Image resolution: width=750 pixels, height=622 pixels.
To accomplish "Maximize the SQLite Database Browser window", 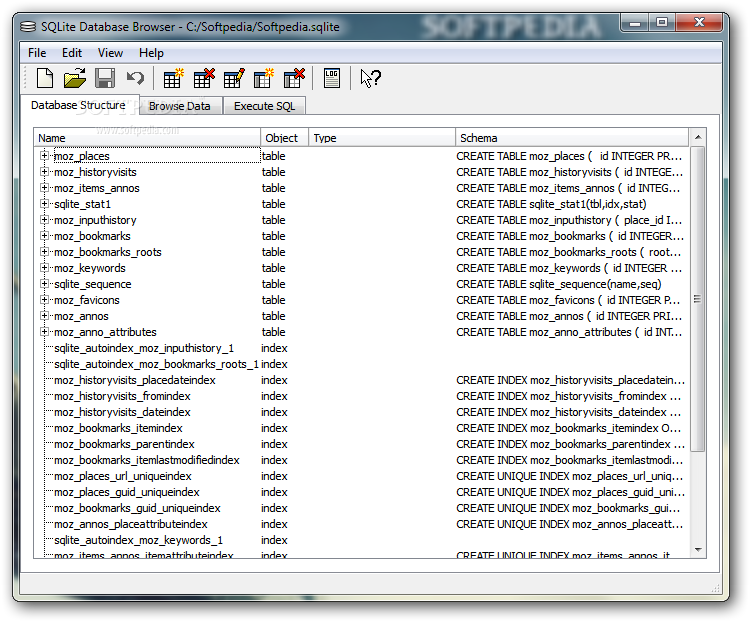I will click(662, 22).
